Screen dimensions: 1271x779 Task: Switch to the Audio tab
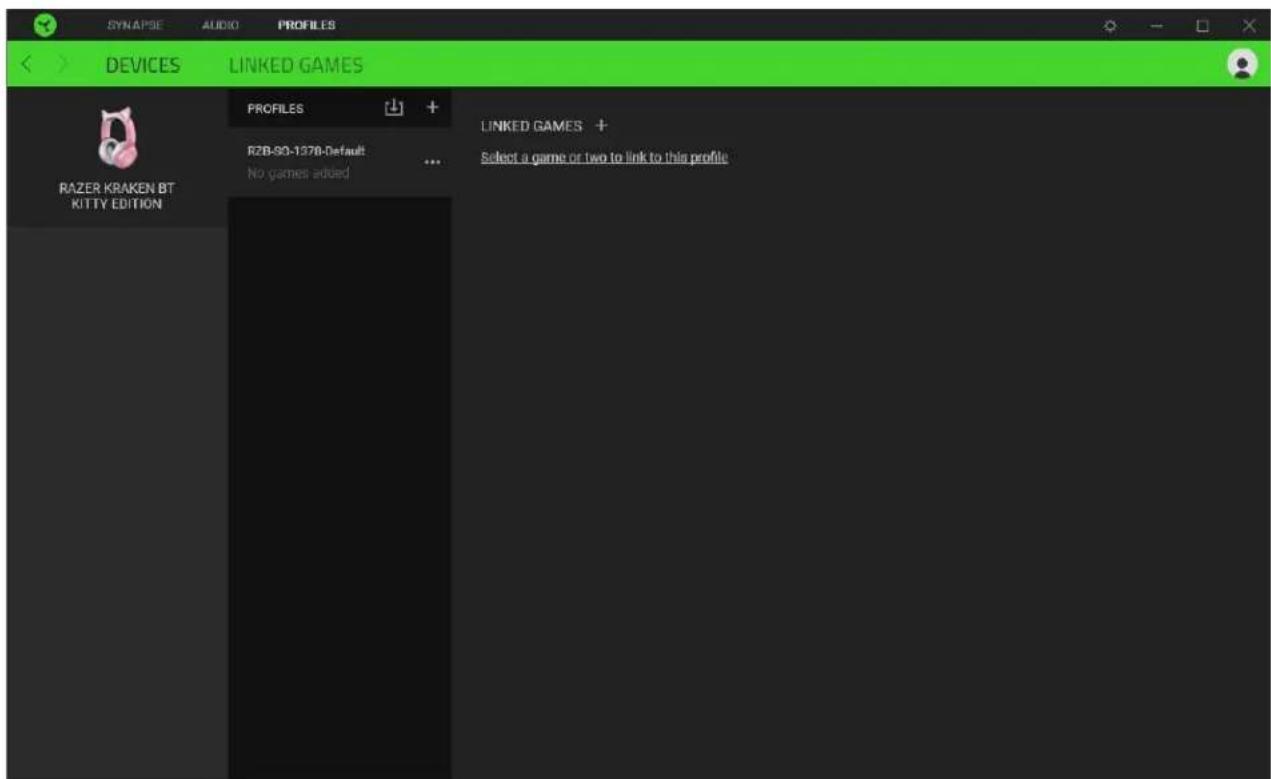click(x=219, y=24)
